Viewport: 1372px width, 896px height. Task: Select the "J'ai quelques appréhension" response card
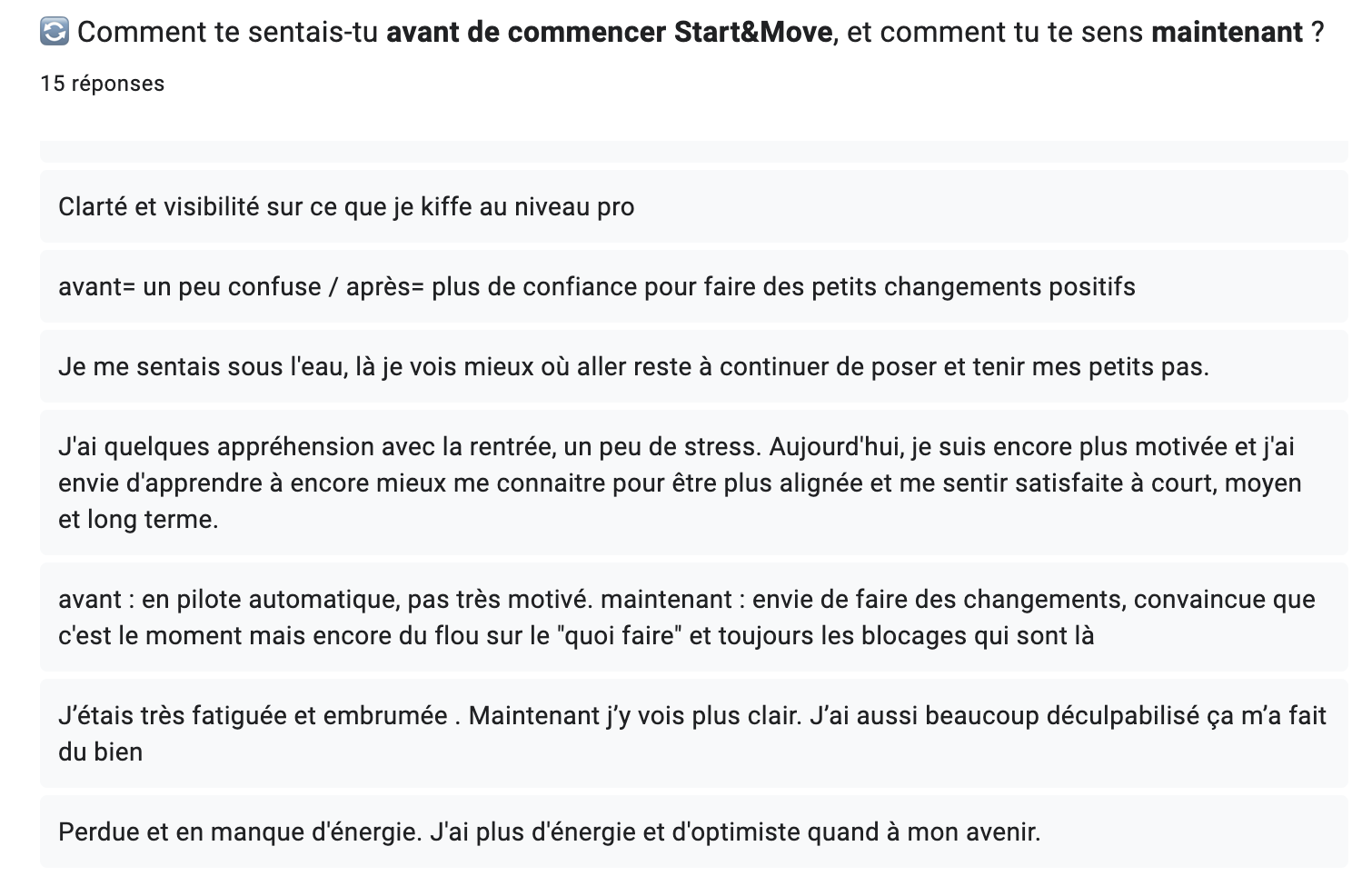pos(693,483)
